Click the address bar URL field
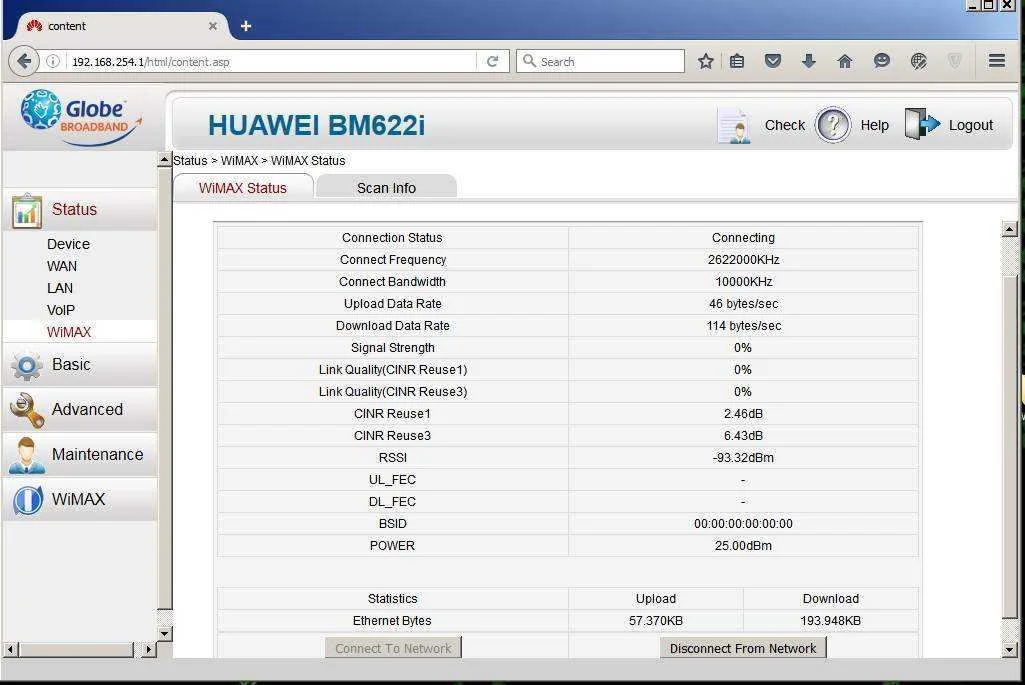Screen dimensions: 1025x685 click(x=271, y=61)
